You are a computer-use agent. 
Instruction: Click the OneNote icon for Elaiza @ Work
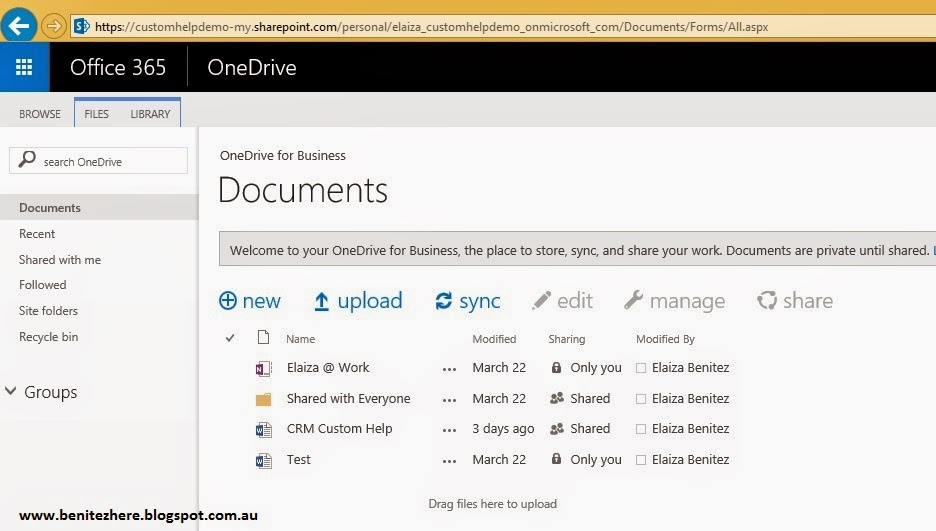(263, 369)
